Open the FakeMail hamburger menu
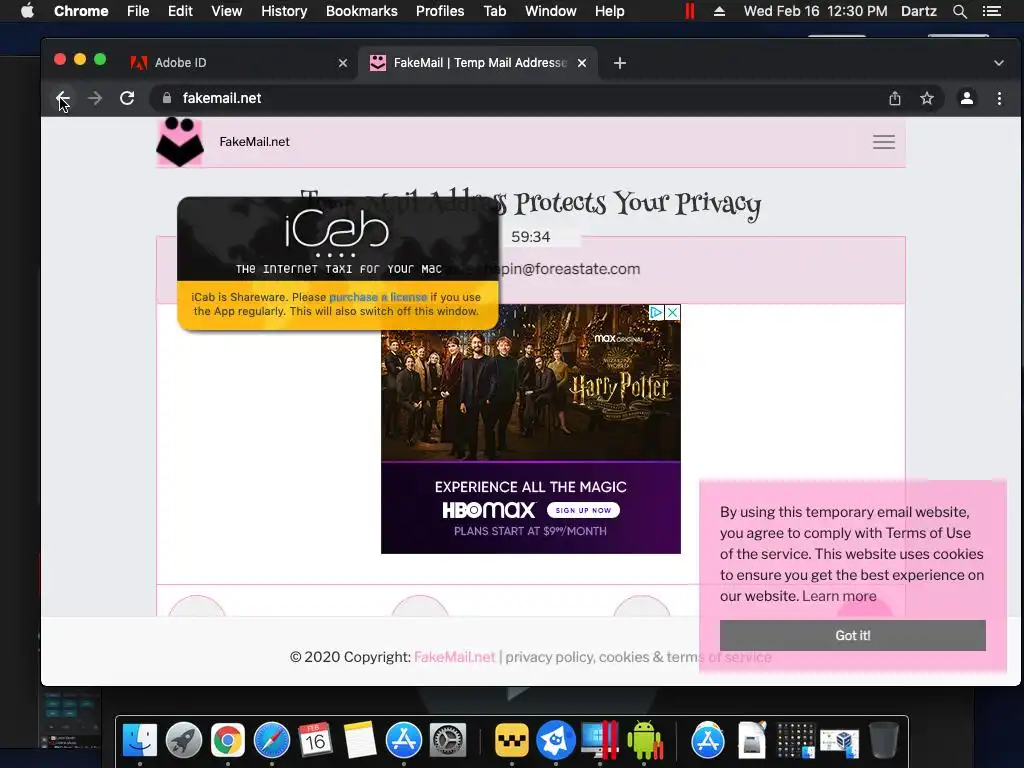Viewport: 1024px width, 768px height. (x=884, y=142)
